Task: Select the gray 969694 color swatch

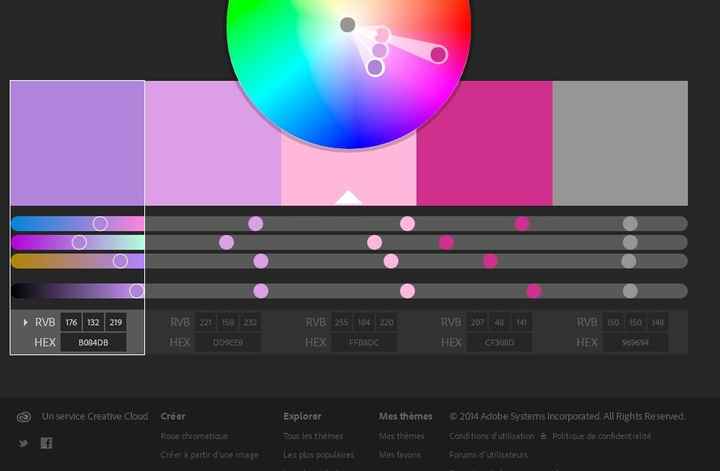Action: pos(620,143)
